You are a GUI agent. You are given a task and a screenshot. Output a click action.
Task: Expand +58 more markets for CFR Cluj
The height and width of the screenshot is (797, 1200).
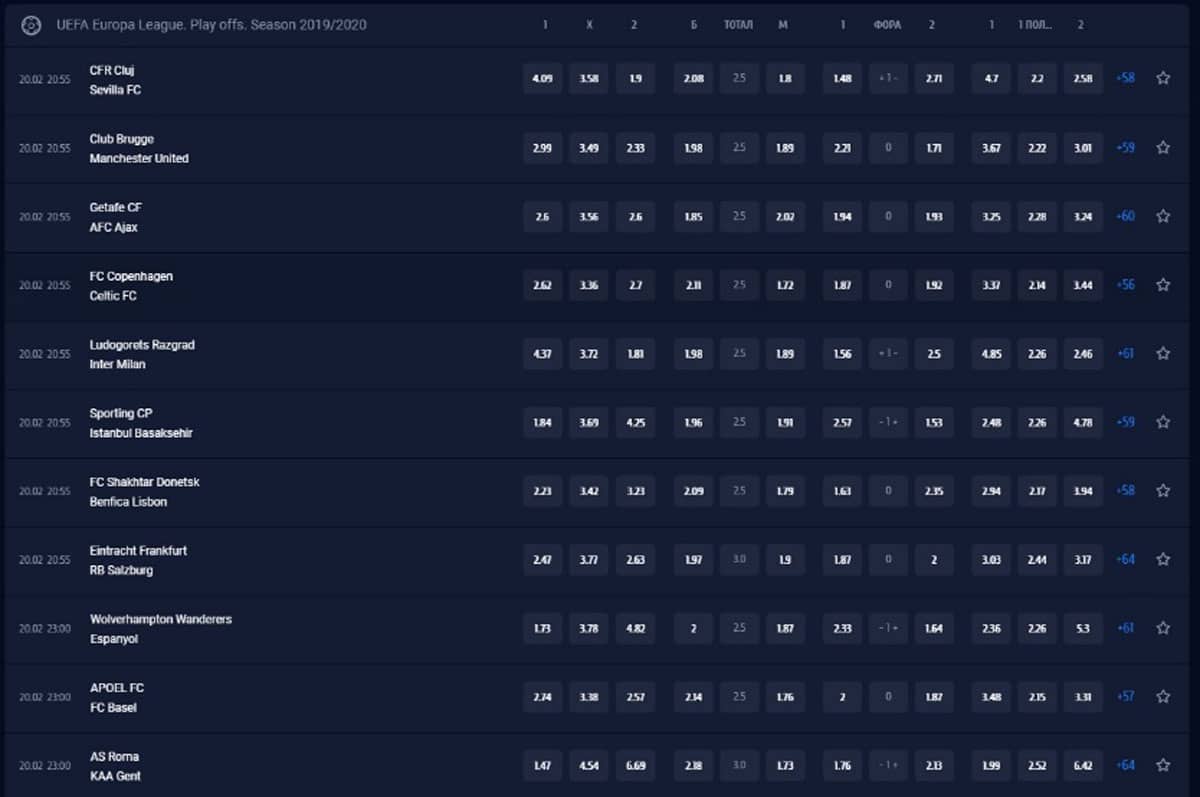(x=1126, y=78)
